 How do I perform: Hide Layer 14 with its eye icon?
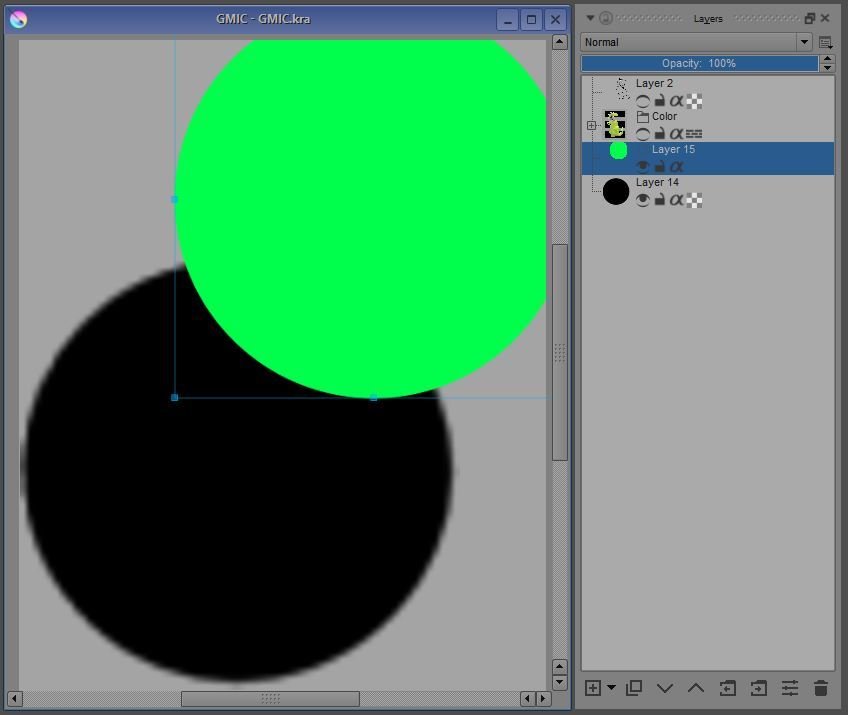pos(642,200)
